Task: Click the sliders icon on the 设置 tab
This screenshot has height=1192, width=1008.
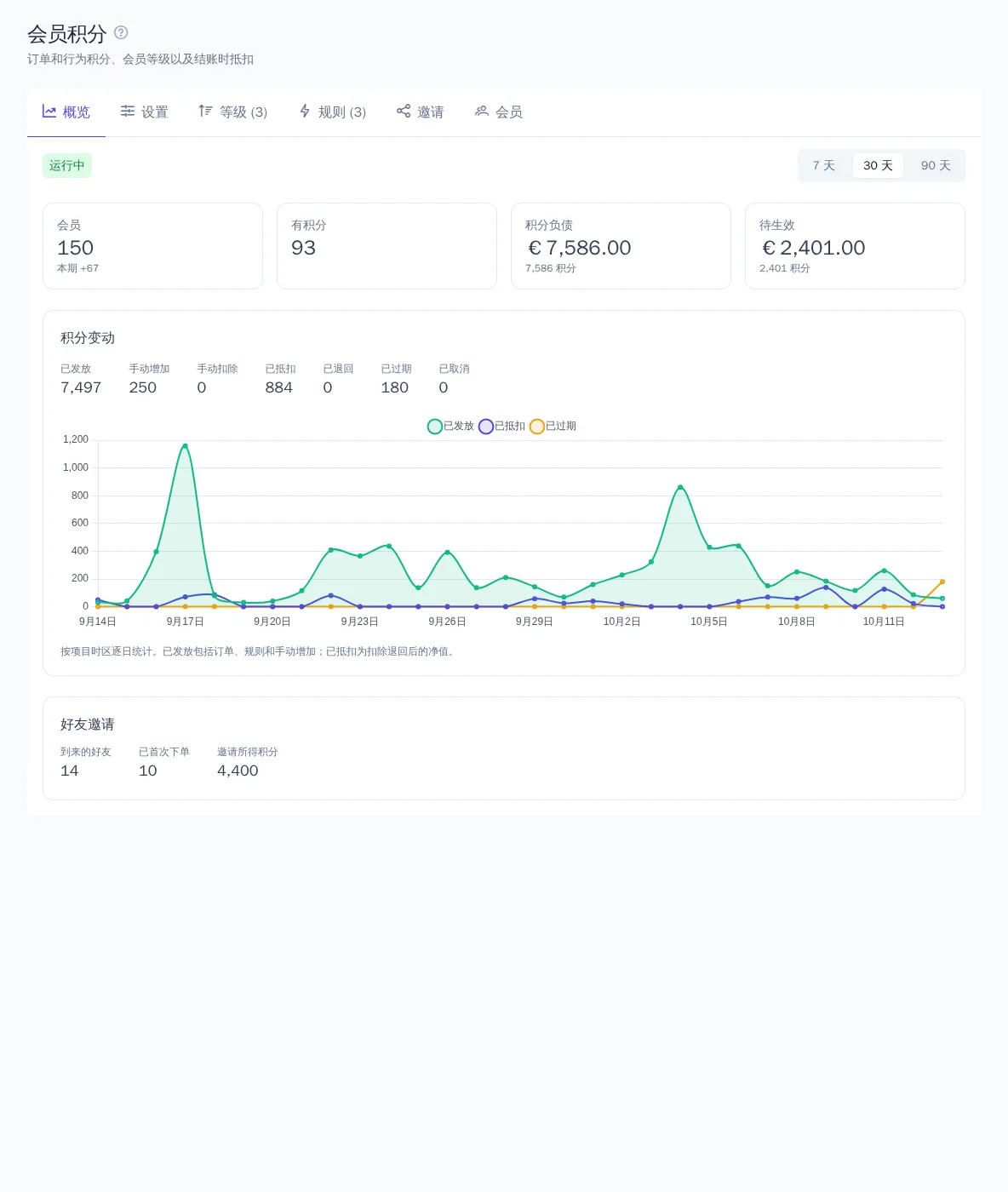Action: pos(128,112)
